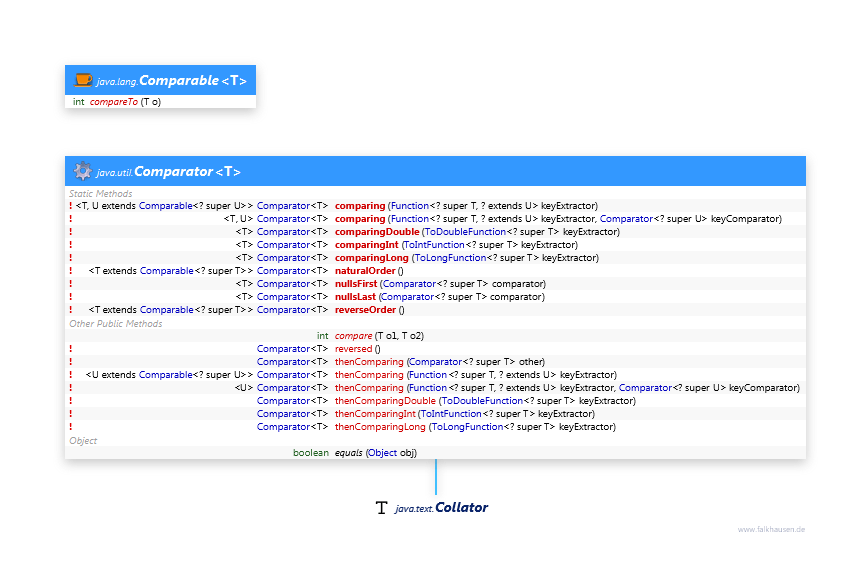Click the red exclamation mark beside reverseOrder
Viewport: 862px width, 575px height.
point(70,309)
